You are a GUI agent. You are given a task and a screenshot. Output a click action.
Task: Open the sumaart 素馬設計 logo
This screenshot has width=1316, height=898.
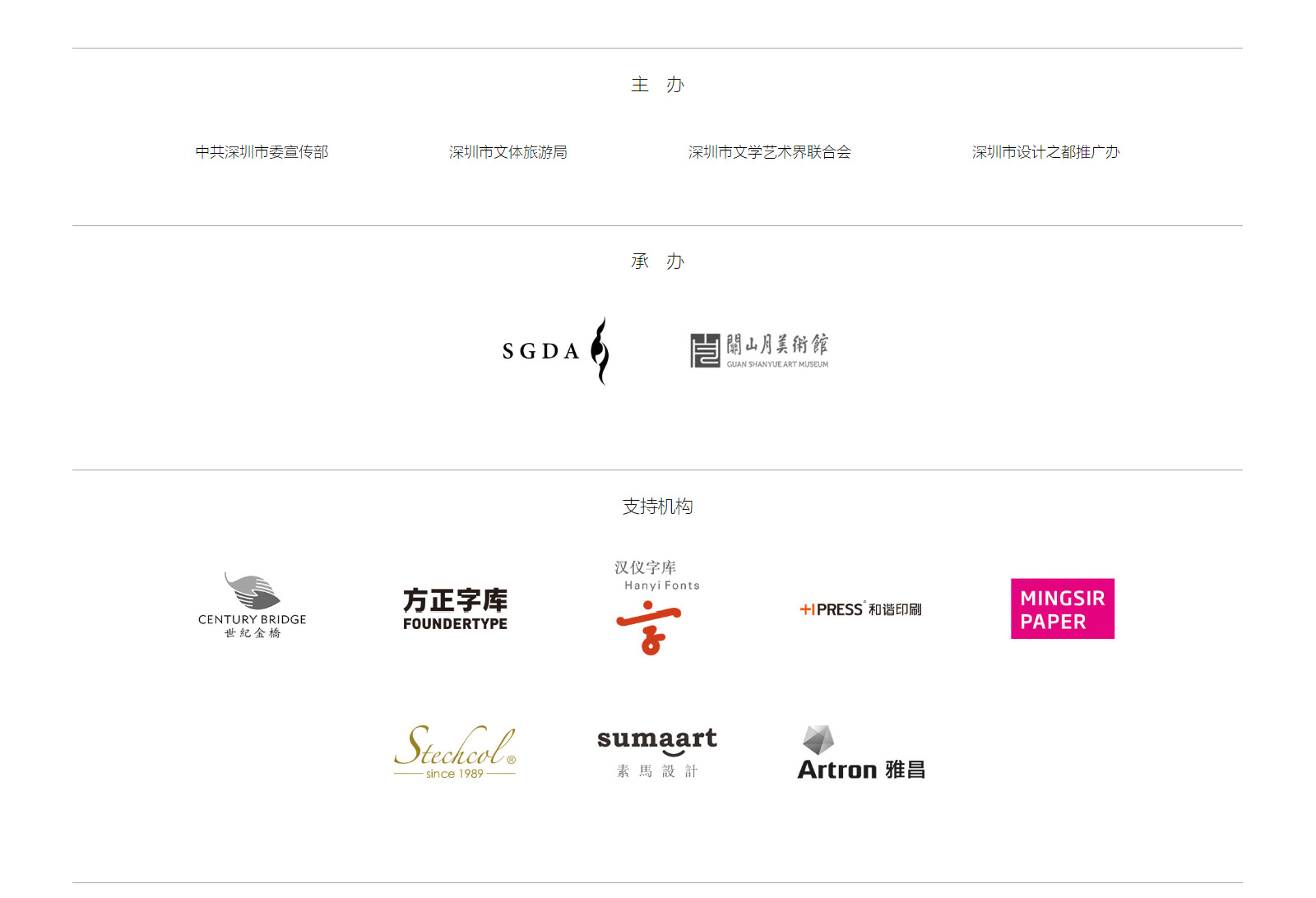[657, 752]
